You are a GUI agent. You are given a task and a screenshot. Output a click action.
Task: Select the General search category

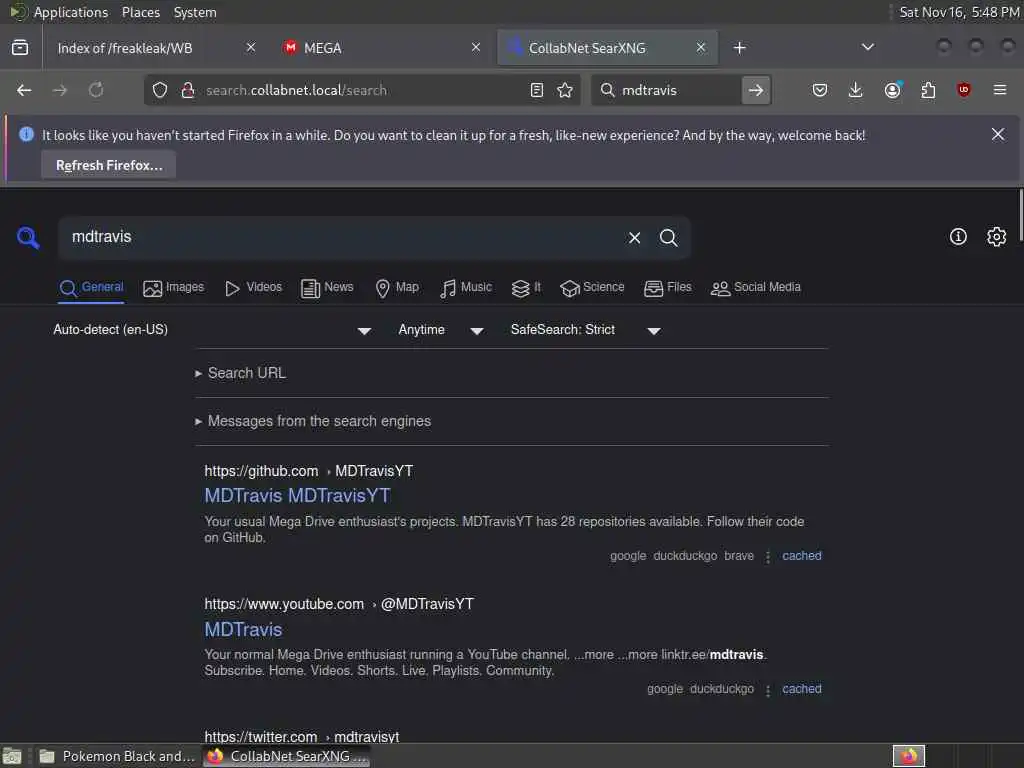point(91,287)
